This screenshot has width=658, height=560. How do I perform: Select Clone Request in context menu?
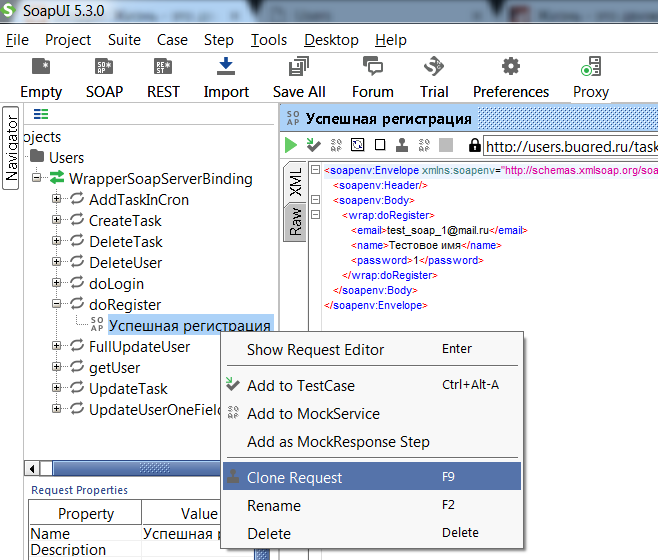372,476
